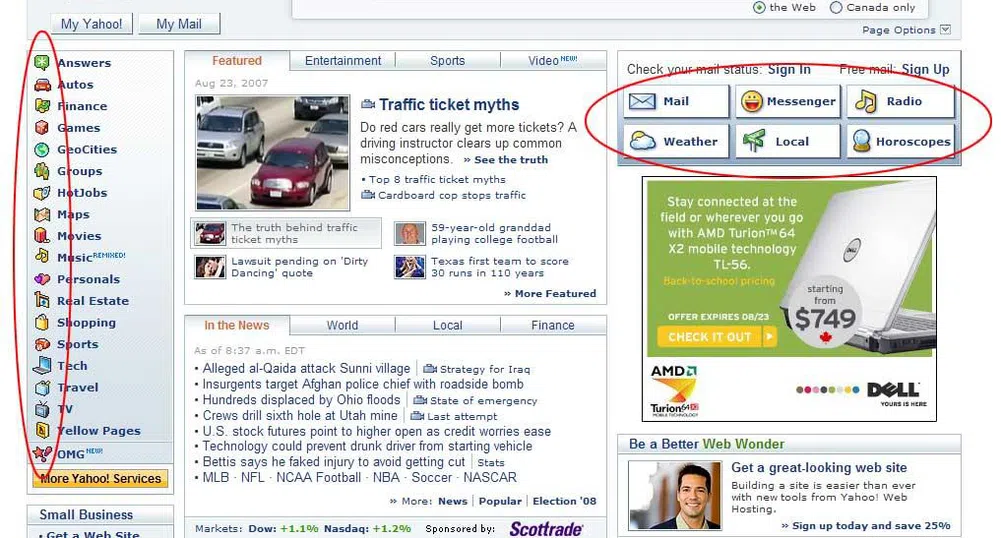Open the Answers icon in sidebar
This screenshot has width=1001, height=538.
pos(42,63)
